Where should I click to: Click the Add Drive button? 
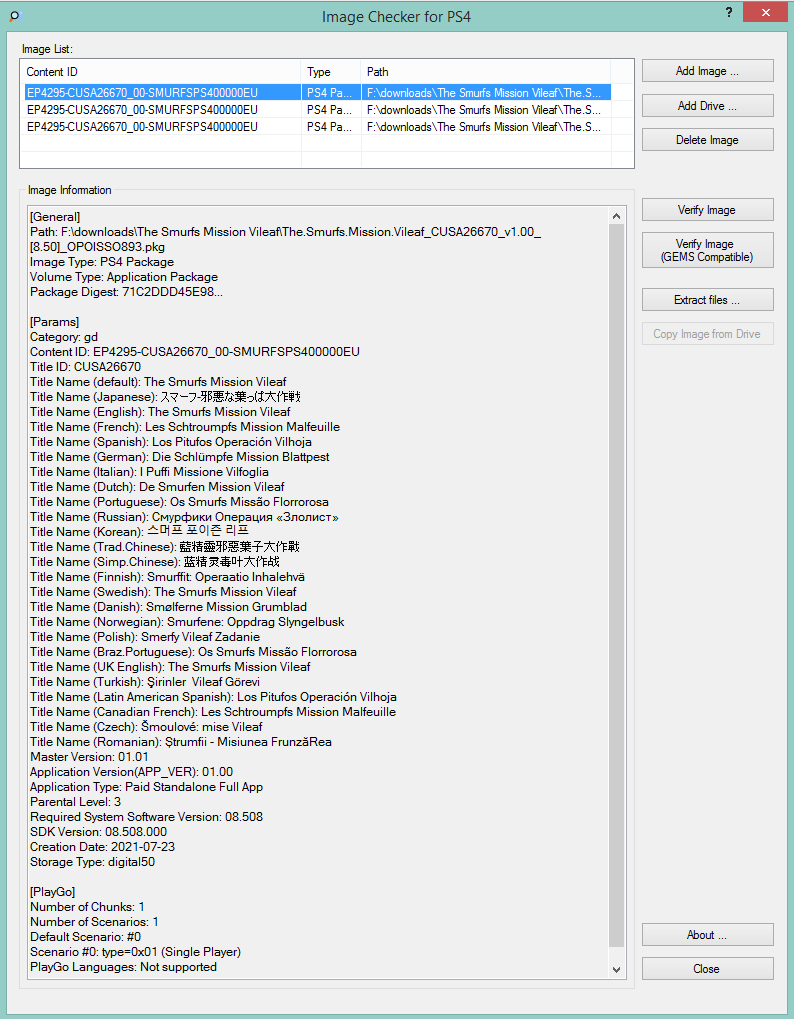[x=708, y=105]
